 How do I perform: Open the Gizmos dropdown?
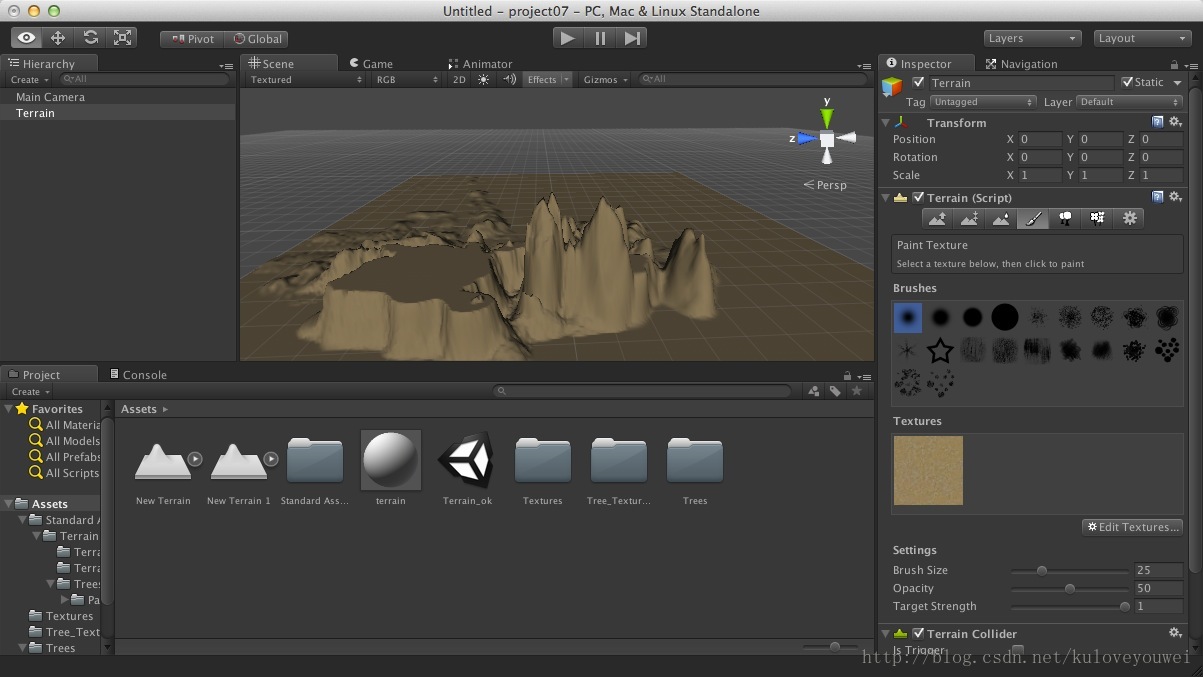pyautogui.click(x=606, y=79)
